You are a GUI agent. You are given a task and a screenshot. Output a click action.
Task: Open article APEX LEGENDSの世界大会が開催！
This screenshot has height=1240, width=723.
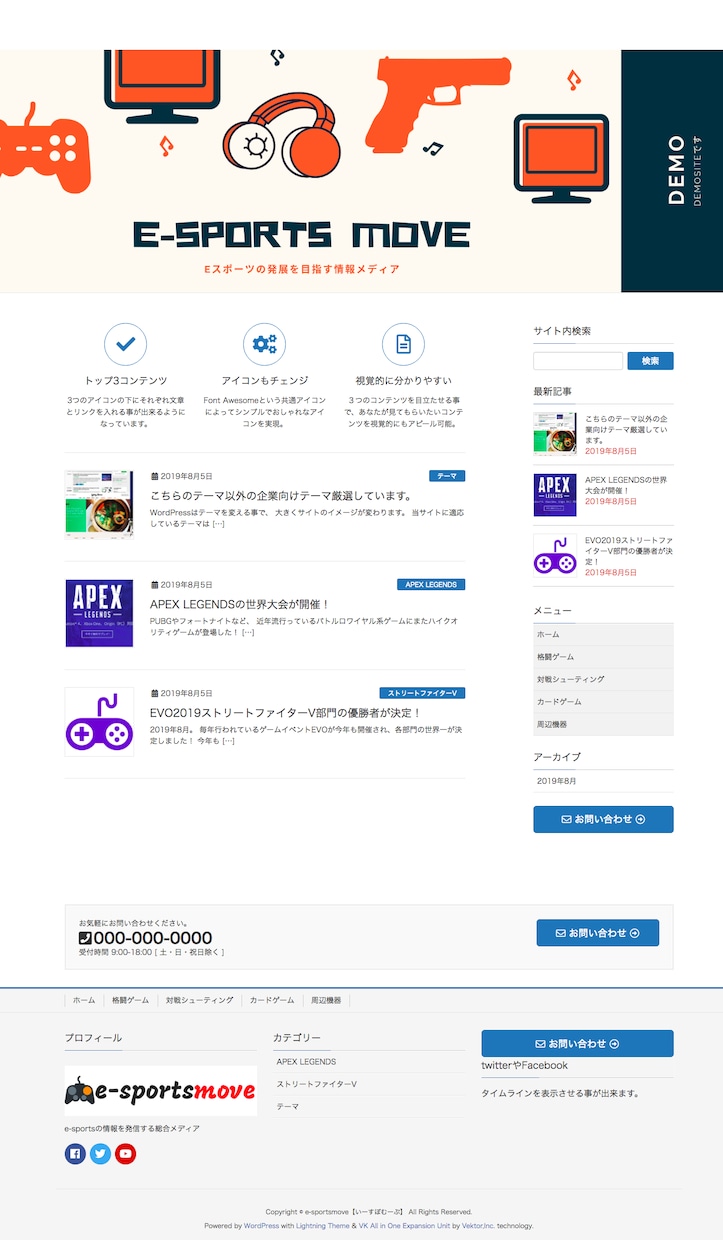pyautogui.click(x=240, y=604)
